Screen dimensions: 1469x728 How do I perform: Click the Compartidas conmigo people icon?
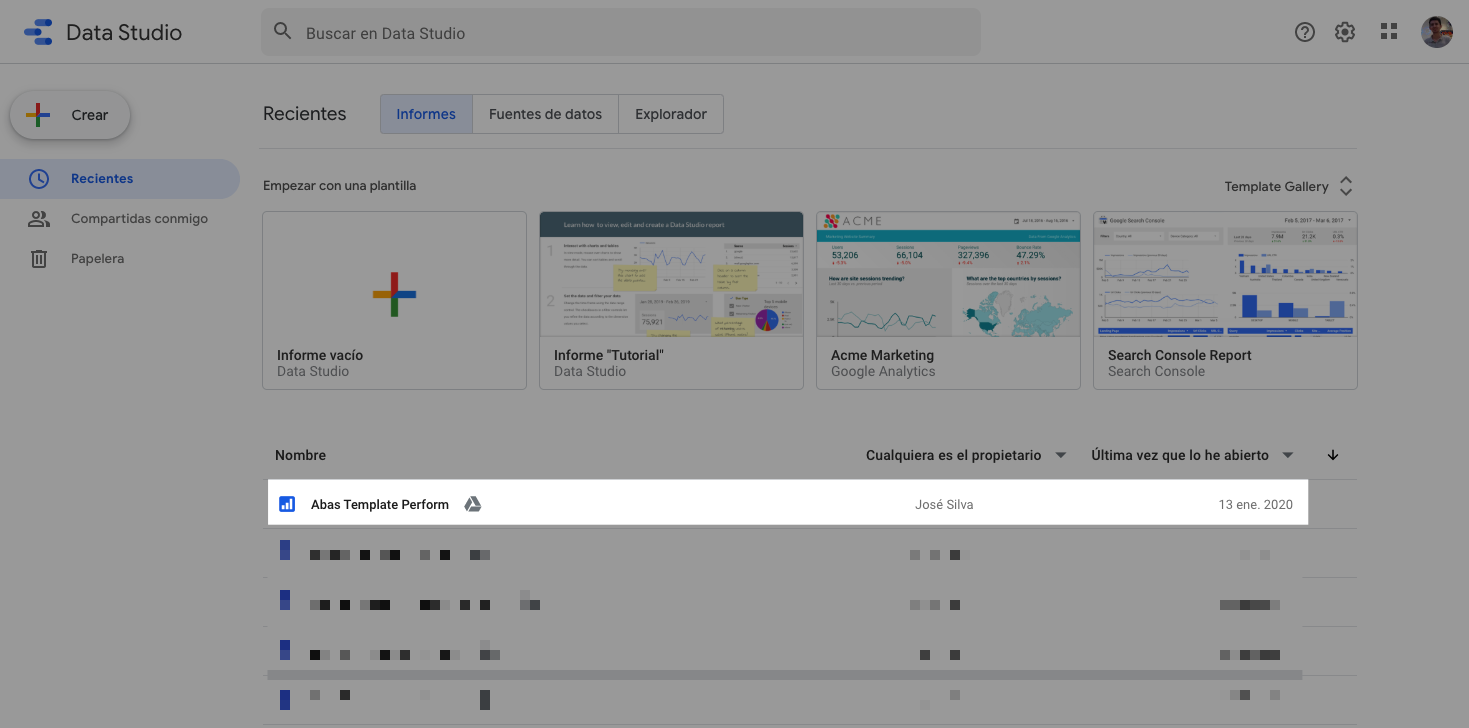point(39,218)
